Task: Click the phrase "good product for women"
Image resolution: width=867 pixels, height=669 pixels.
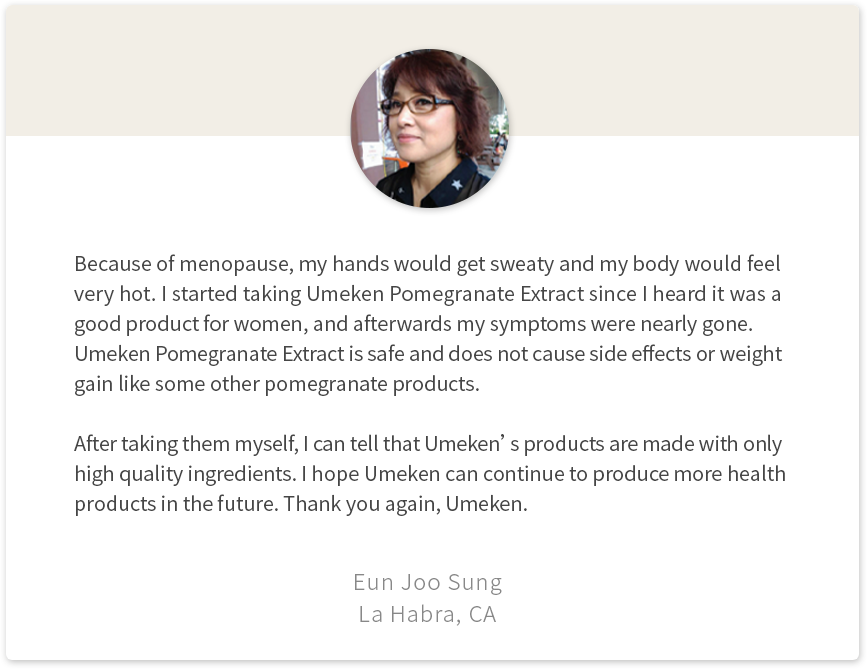Action: click(x=181, y=325)
